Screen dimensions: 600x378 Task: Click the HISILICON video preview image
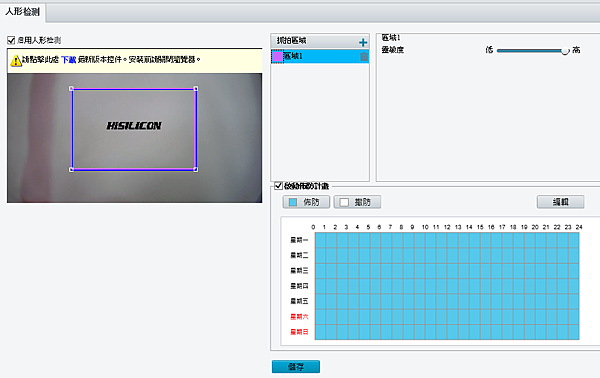coord(134,138)
